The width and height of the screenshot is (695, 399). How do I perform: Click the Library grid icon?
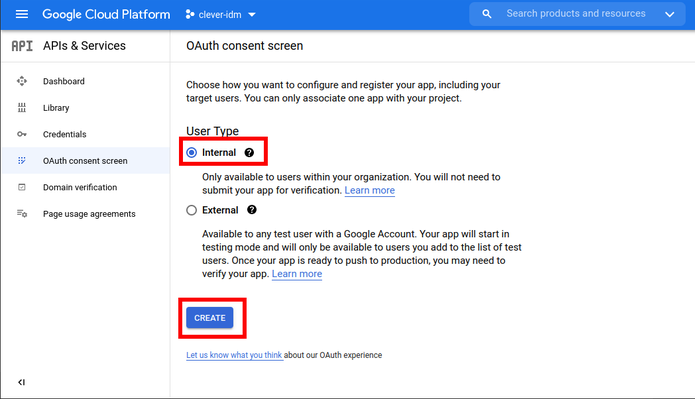(x=22, y=108)
